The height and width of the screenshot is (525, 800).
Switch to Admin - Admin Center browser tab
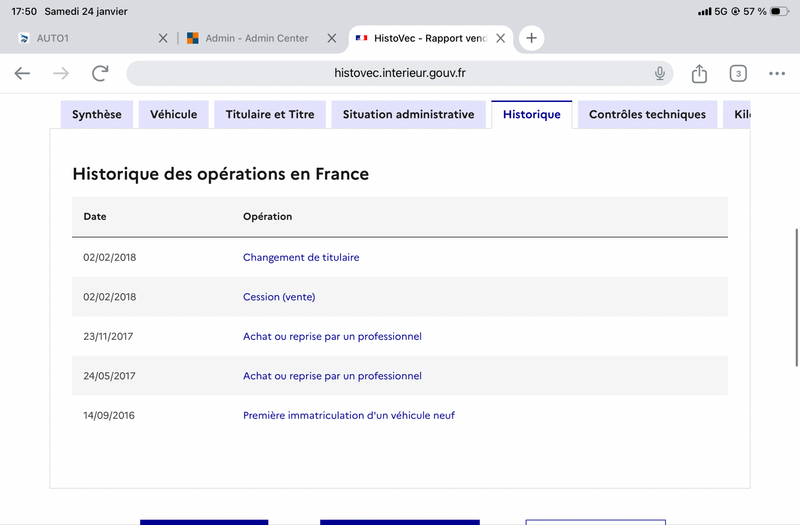tap(255, 38)
